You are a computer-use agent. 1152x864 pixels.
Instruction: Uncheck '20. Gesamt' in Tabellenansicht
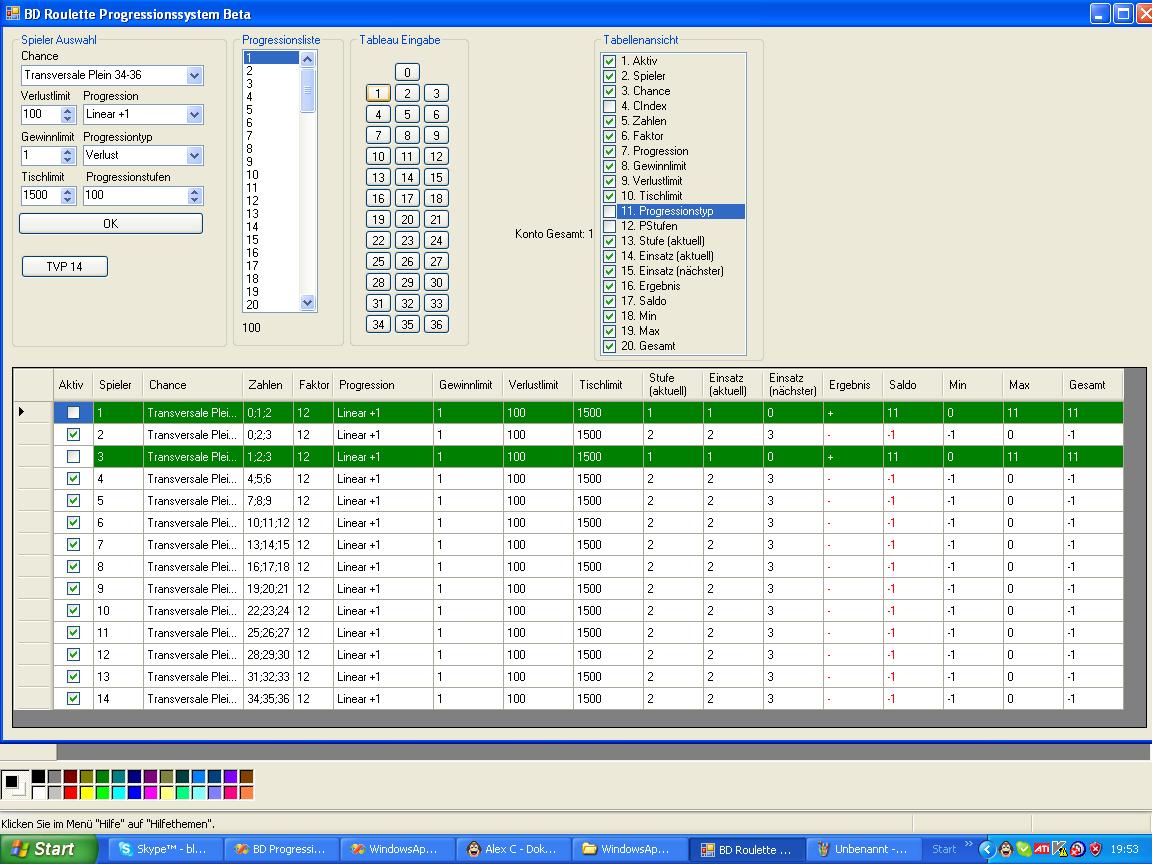(609, 346)
